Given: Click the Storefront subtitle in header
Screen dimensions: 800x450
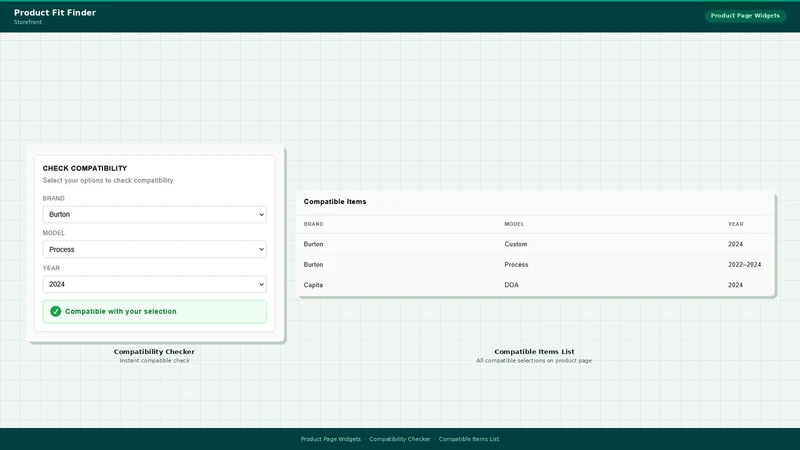Looking at the screenshot, I should coord(28,22).
